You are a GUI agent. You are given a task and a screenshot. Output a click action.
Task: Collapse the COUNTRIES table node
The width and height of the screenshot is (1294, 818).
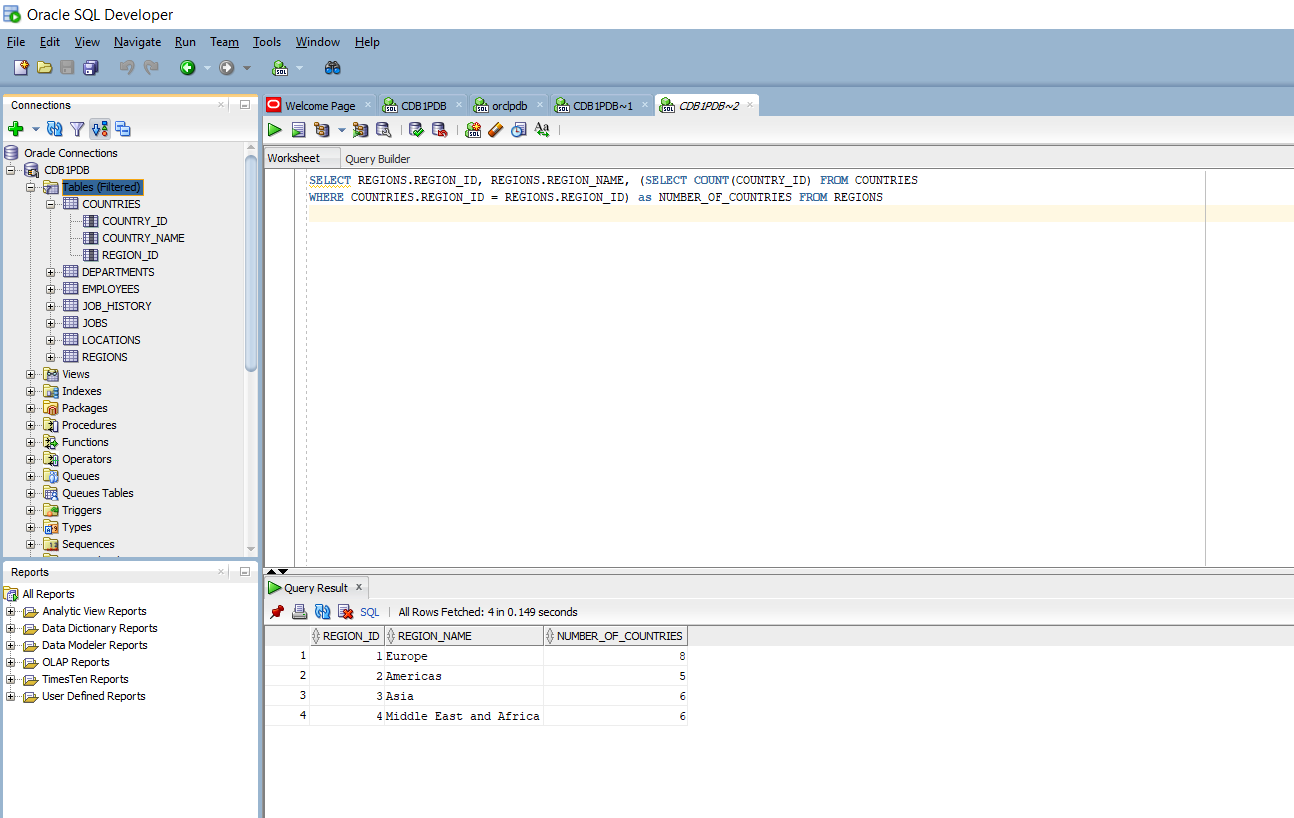click(x=51, y=204)
